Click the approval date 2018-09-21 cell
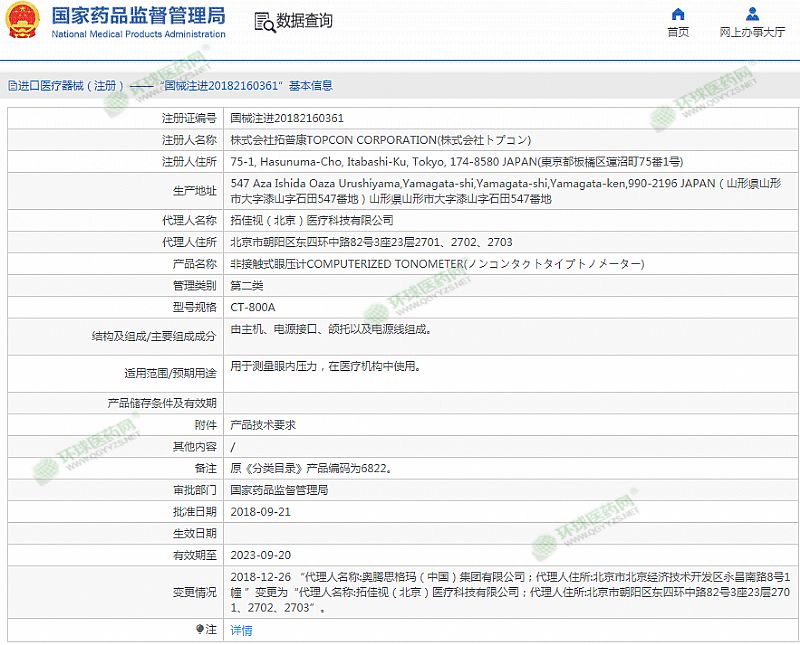 [x=260, y=512]
